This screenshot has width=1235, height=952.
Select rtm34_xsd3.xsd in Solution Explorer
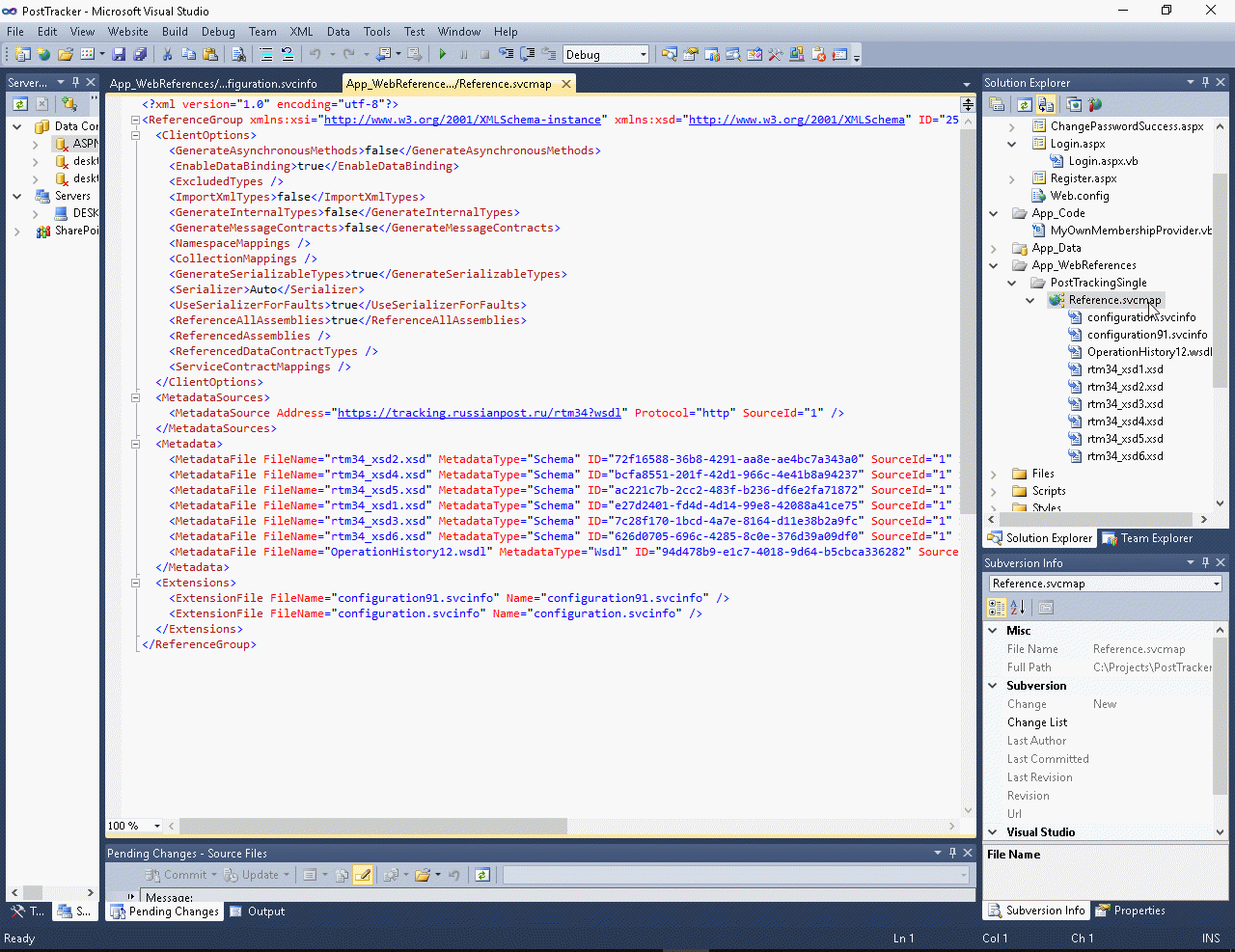click(x=1124, y=404)
